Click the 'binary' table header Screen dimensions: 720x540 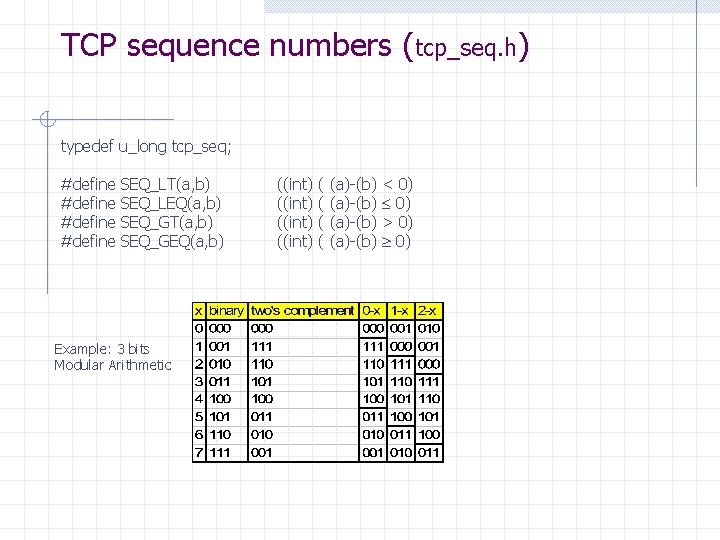226,311
